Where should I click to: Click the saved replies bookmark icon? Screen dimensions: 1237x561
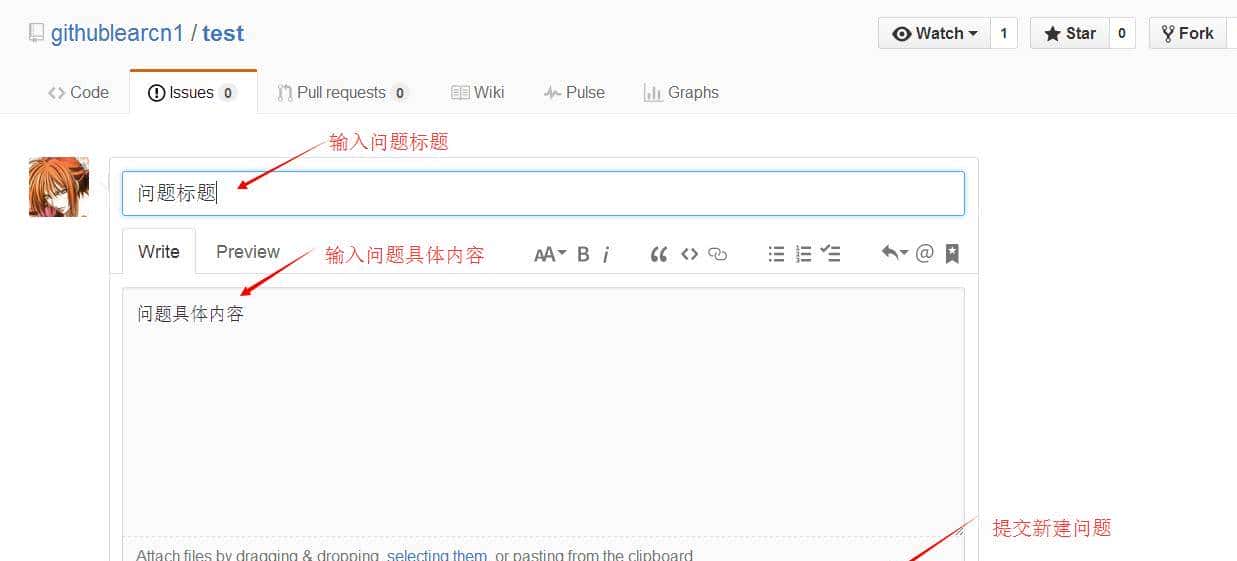(x=952, y=254)
